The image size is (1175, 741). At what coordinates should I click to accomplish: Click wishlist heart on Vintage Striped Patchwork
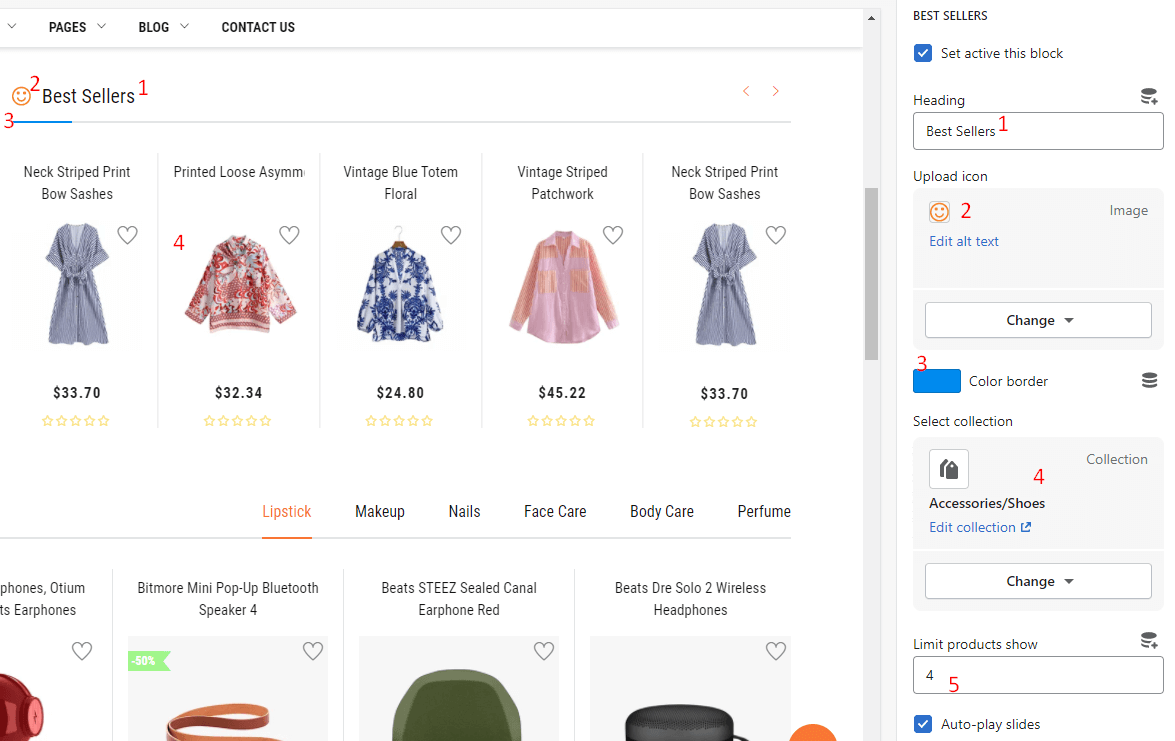(613, 235)
